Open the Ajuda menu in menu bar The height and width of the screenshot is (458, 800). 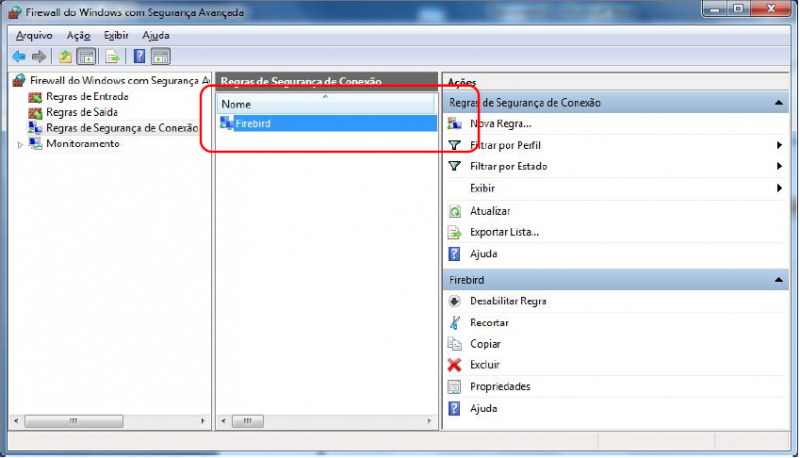[x=156, y=36]
